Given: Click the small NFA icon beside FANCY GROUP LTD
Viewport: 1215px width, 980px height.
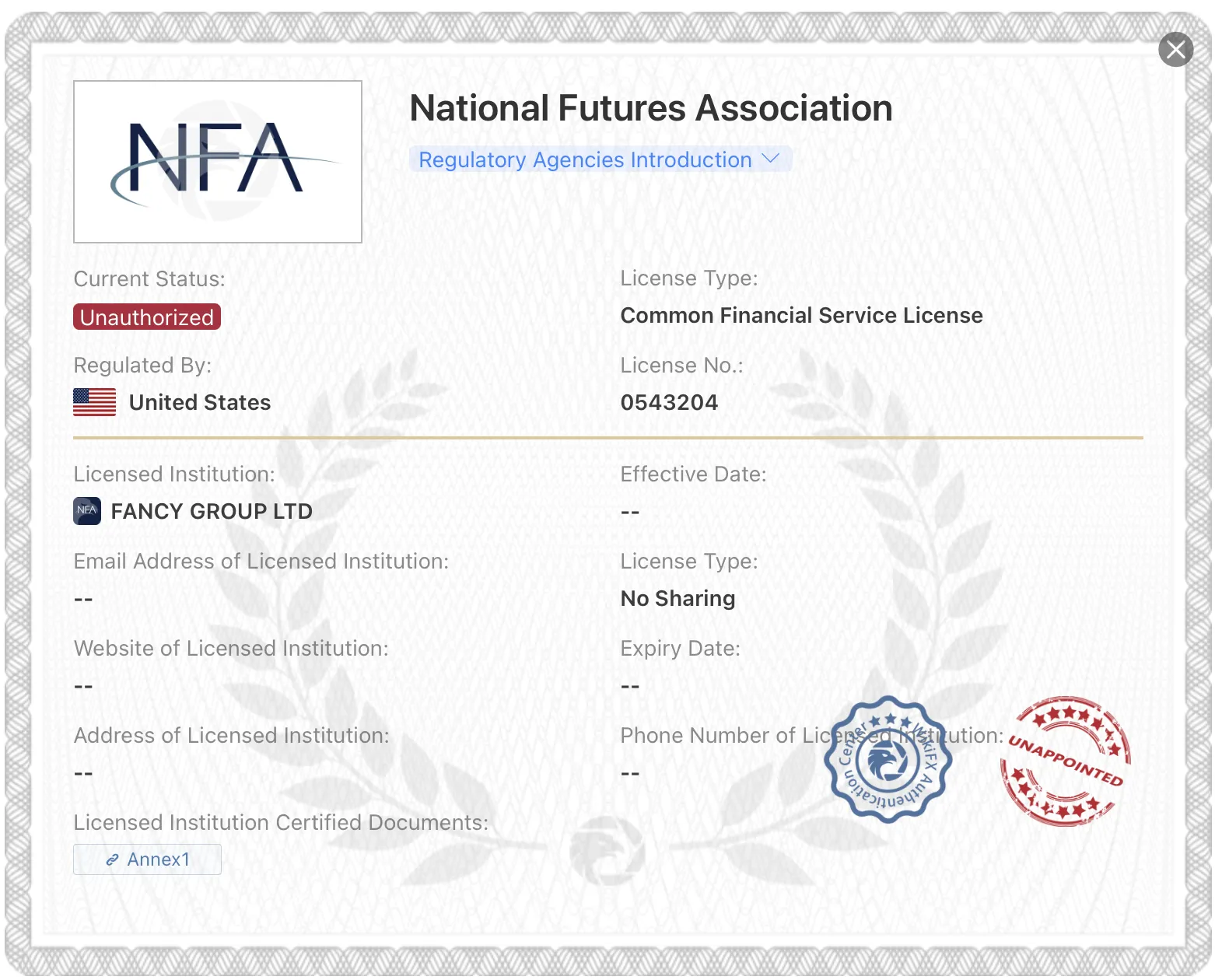Looking at the screenshot, I should [87, 511].
